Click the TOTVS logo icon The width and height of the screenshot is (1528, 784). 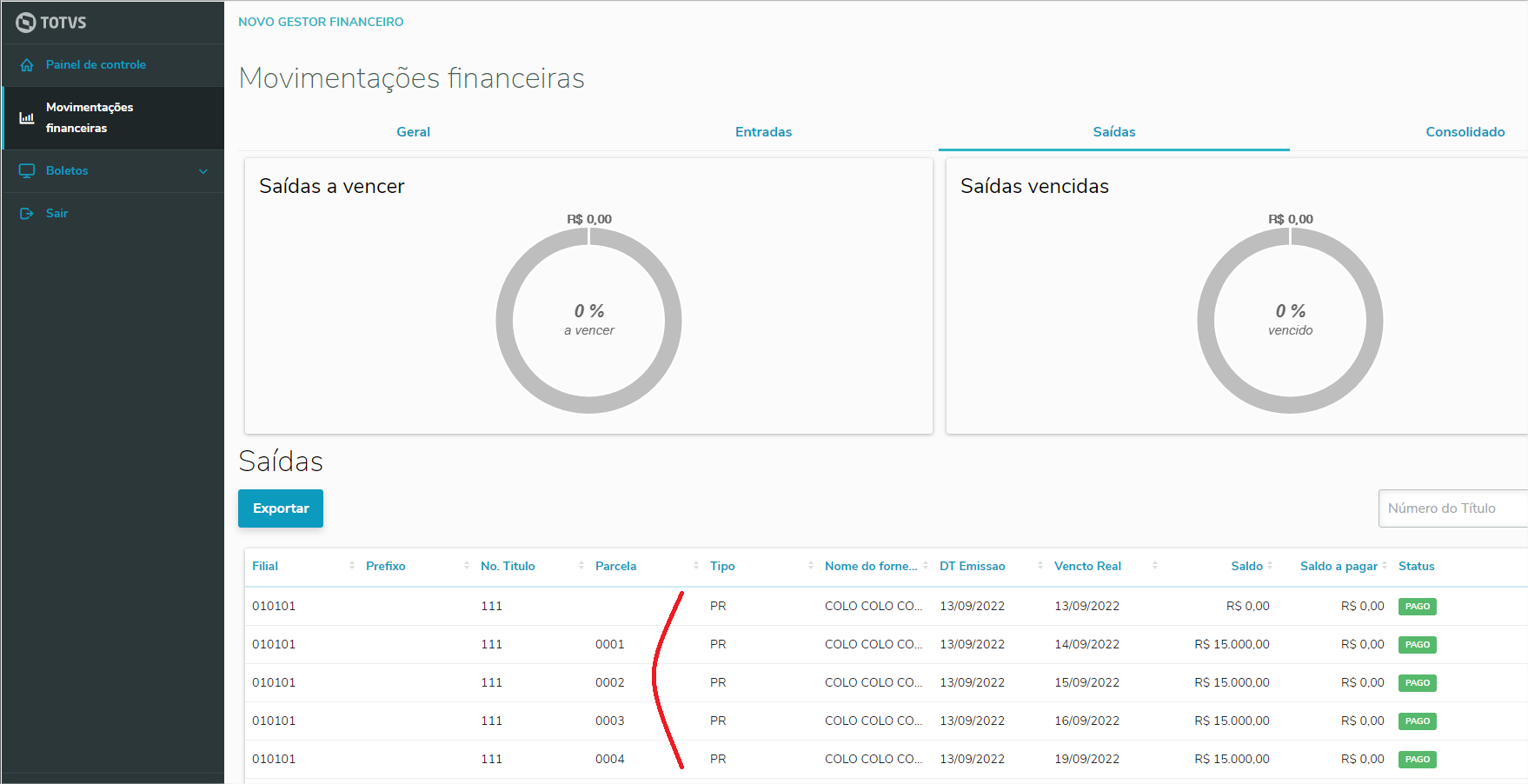coord(25,22)
